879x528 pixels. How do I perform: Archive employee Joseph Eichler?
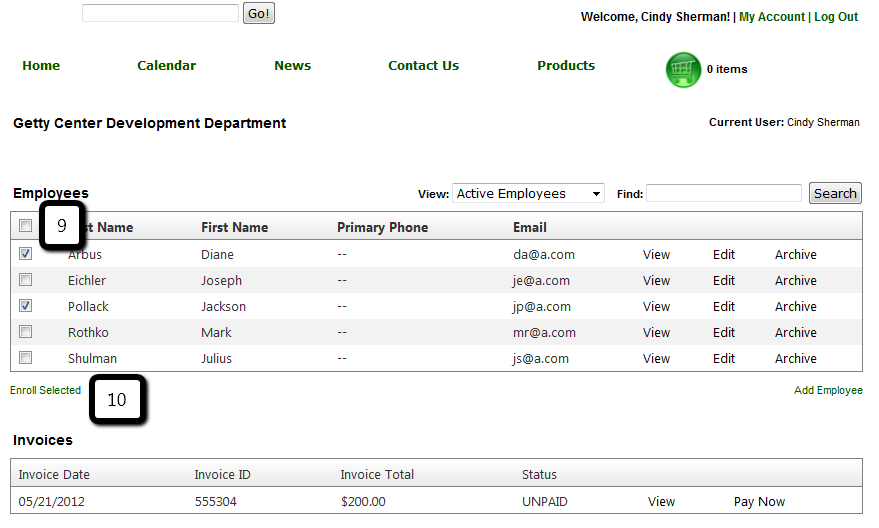tap(795, 281)
